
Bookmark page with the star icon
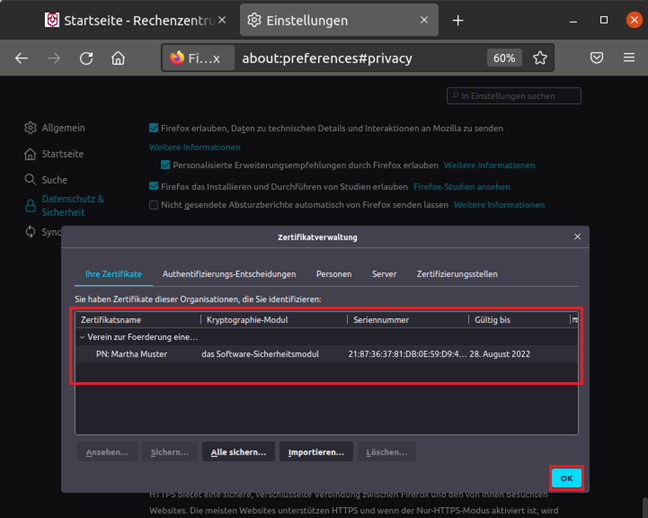point(540,58)
